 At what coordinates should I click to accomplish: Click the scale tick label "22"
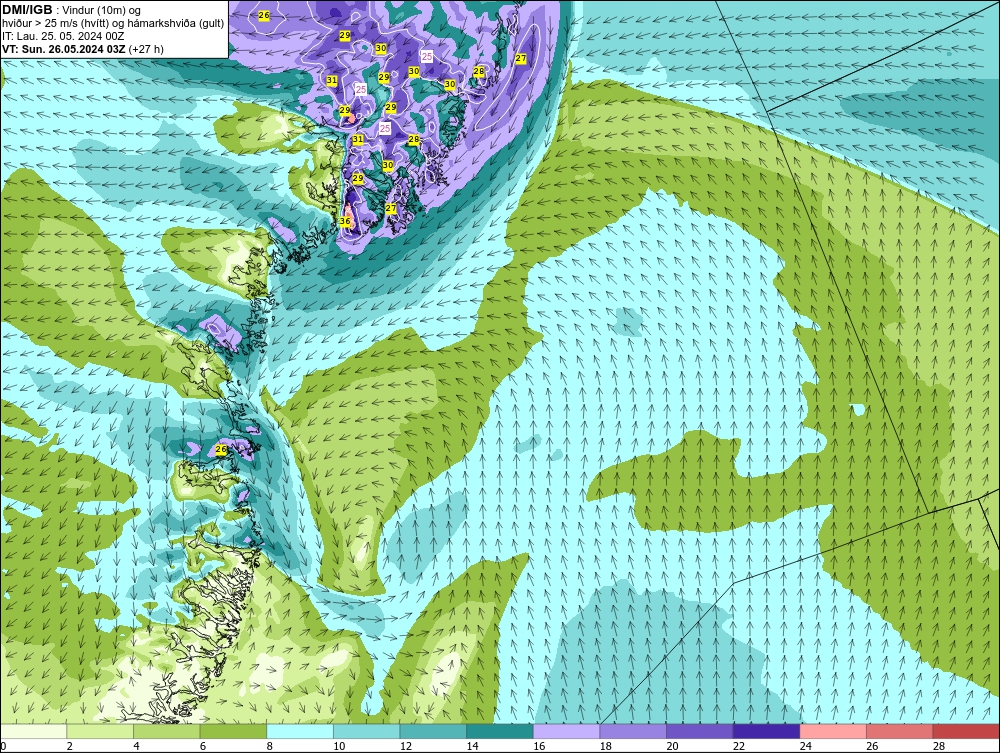tap(739, 746)
